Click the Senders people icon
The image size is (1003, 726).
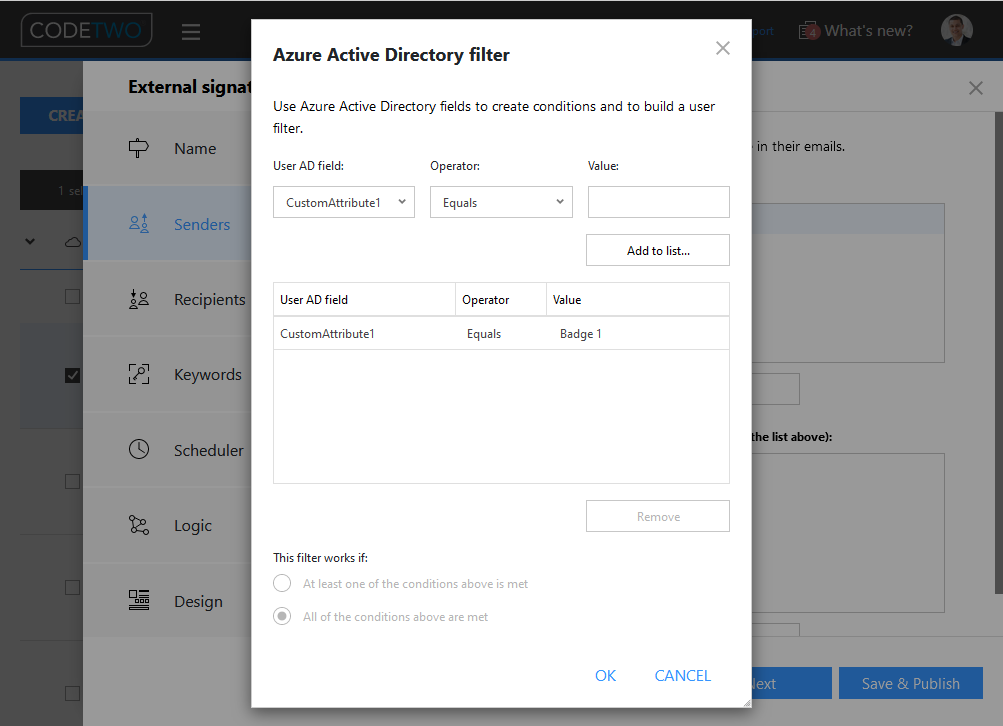pos(139,224)
